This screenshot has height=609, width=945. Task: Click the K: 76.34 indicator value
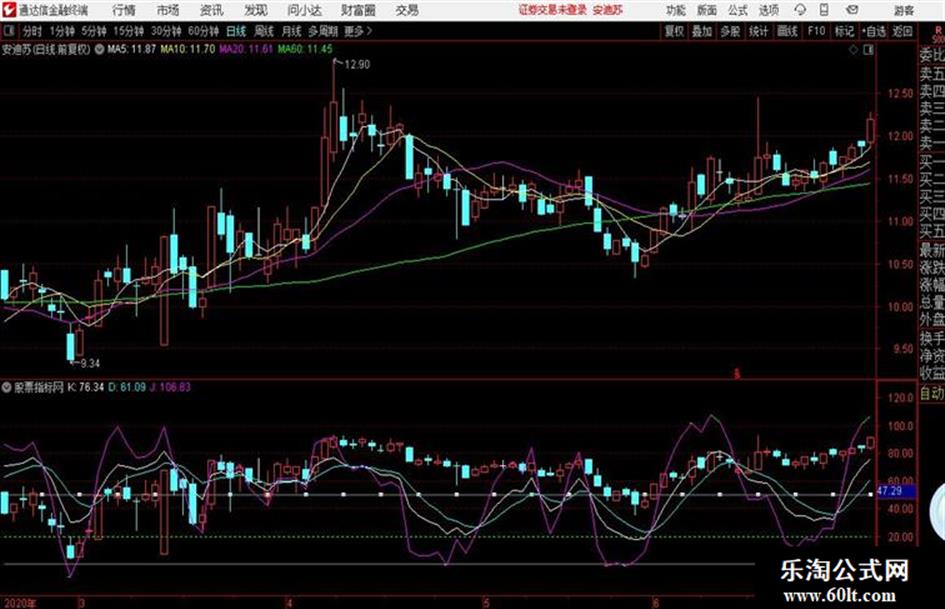[86, 387]
